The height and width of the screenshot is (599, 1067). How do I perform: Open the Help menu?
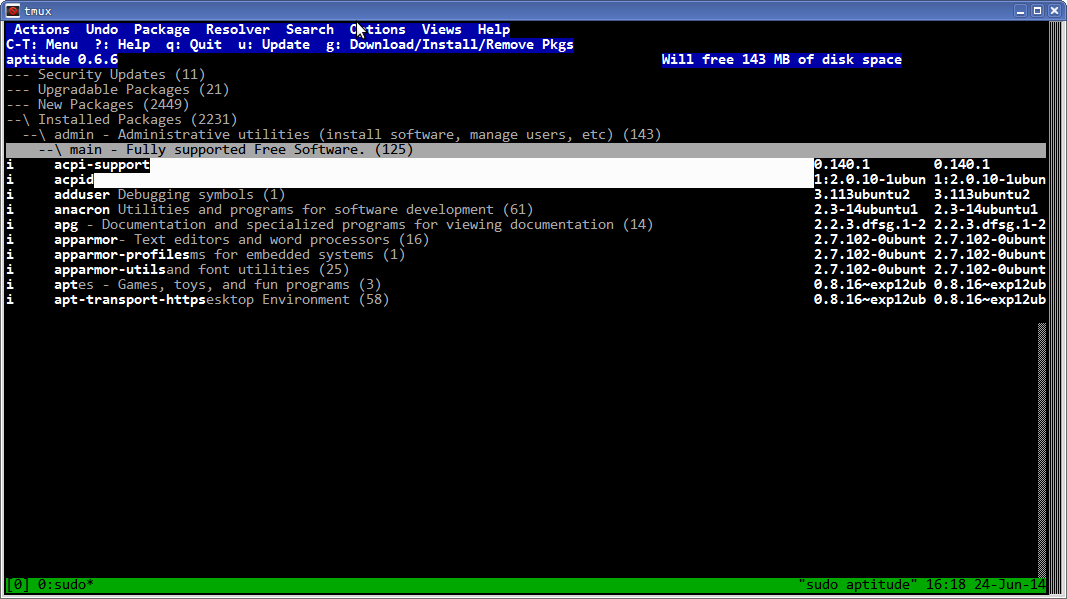click(493, 29)
